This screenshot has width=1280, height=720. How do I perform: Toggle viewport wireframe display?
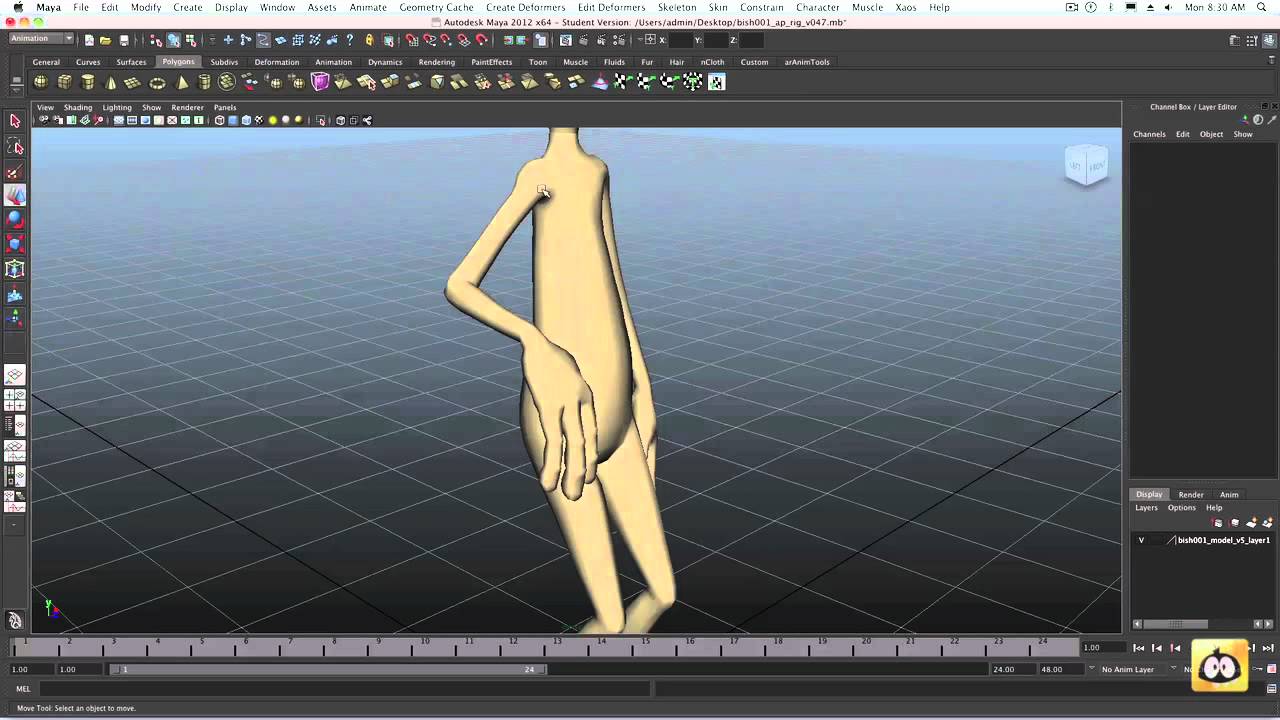pos(219,120)
